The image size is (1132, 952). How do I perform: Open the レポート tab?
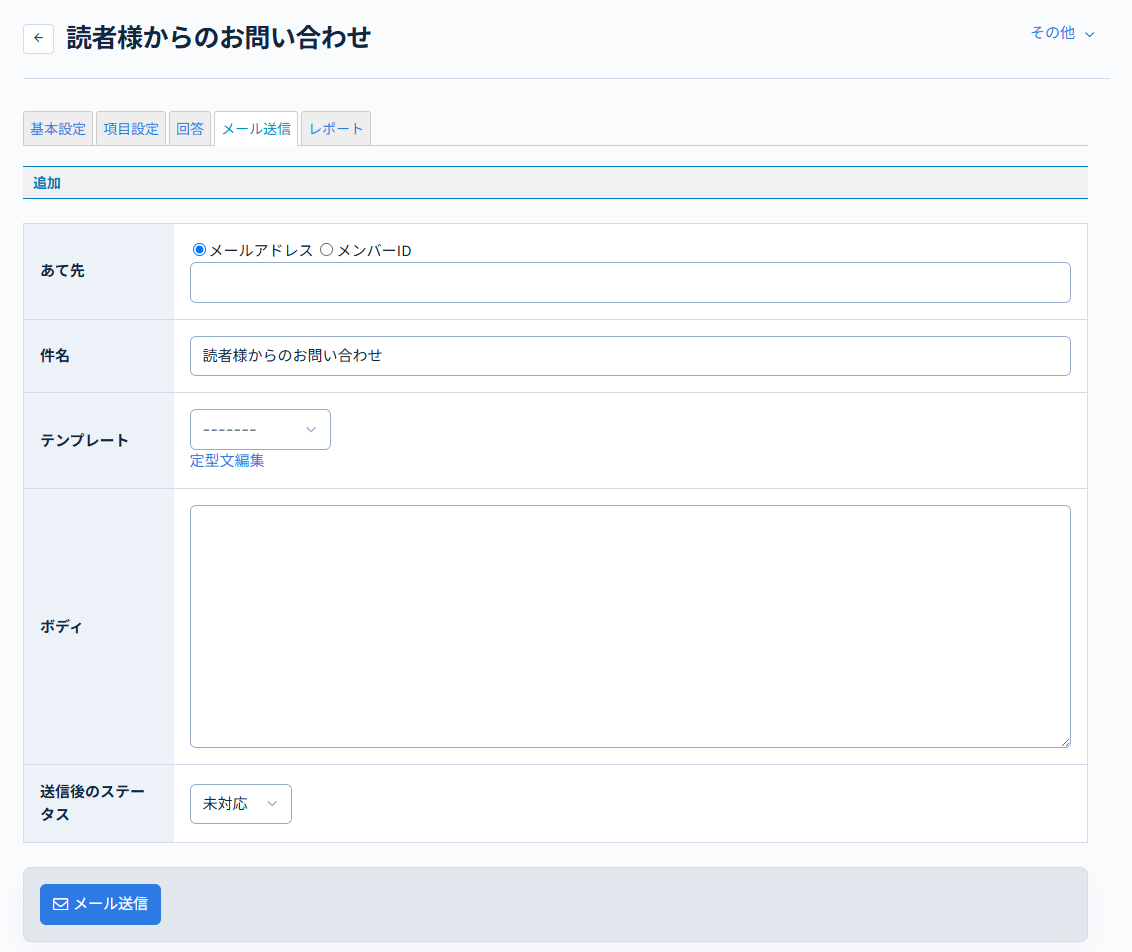coord(336,129)
